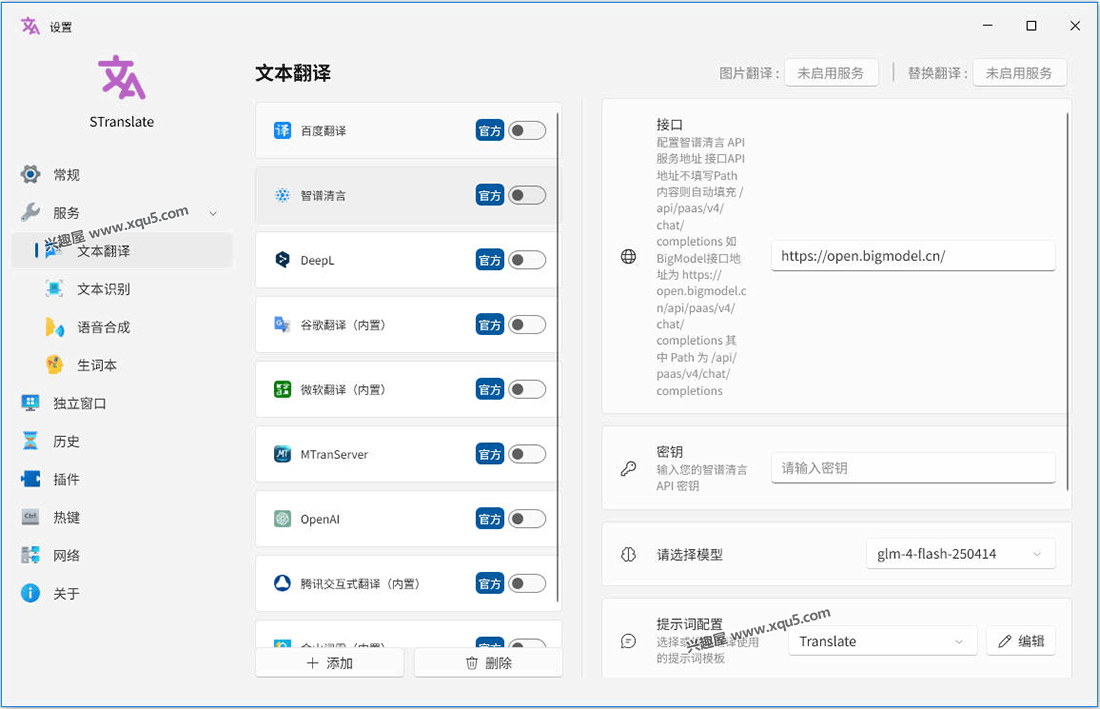Click the OpenAI service icon

pos(282,519)
